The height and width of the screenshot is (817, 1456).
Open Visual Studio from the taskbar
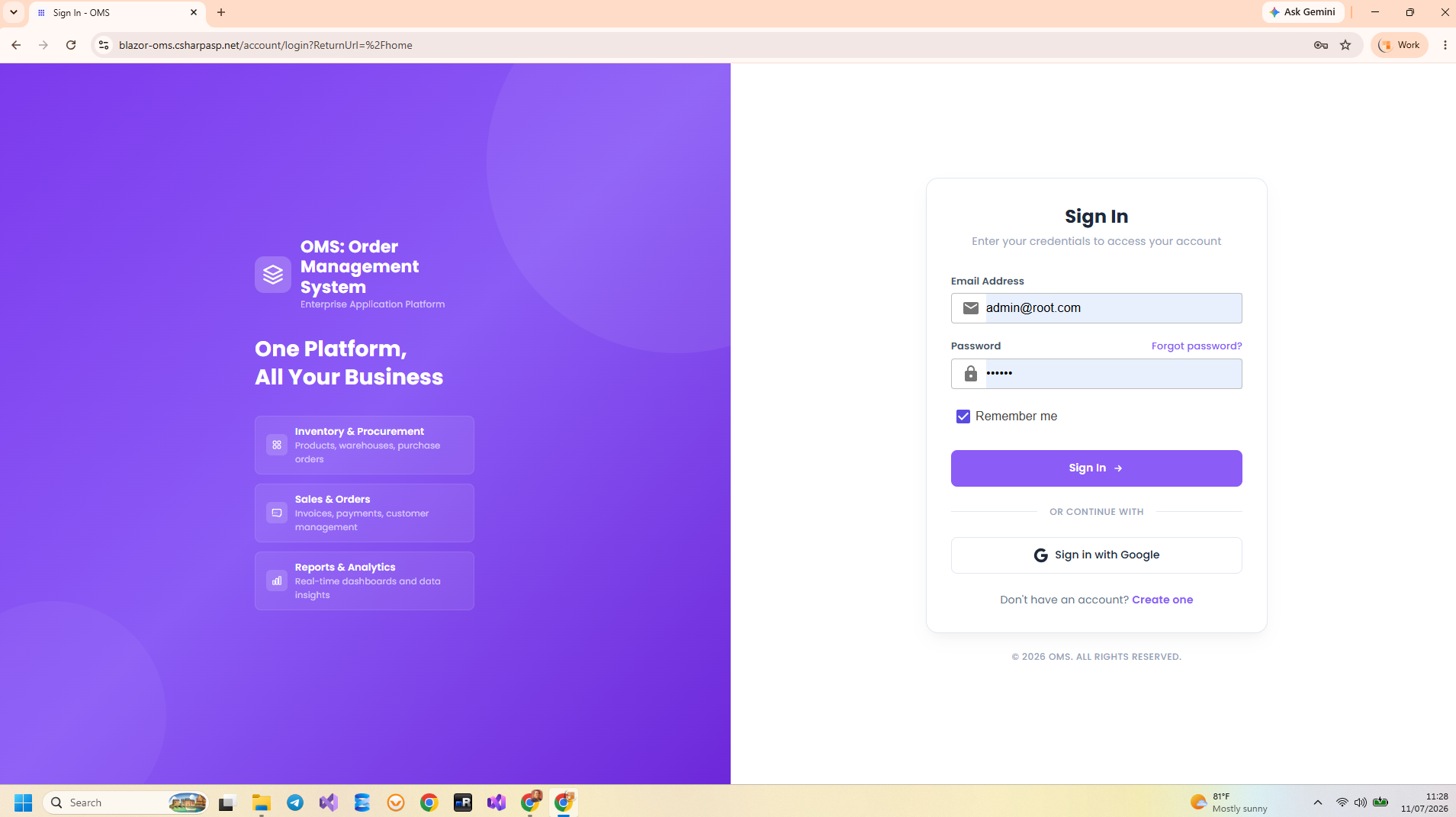[x=329, y=803]
